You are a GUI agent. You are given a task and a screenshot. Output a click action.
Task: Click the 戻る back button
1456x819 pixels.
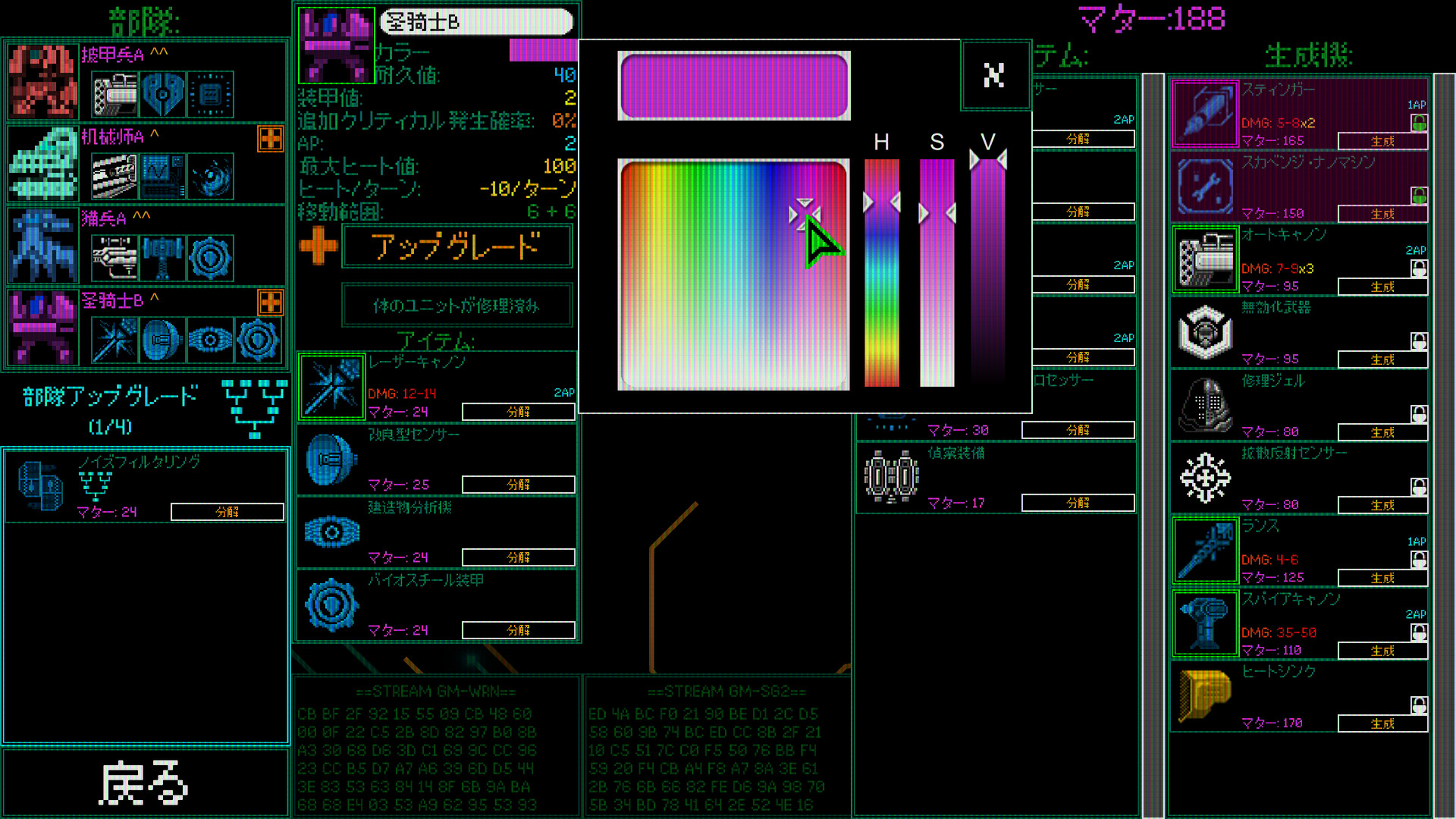[x=145, y=783]
